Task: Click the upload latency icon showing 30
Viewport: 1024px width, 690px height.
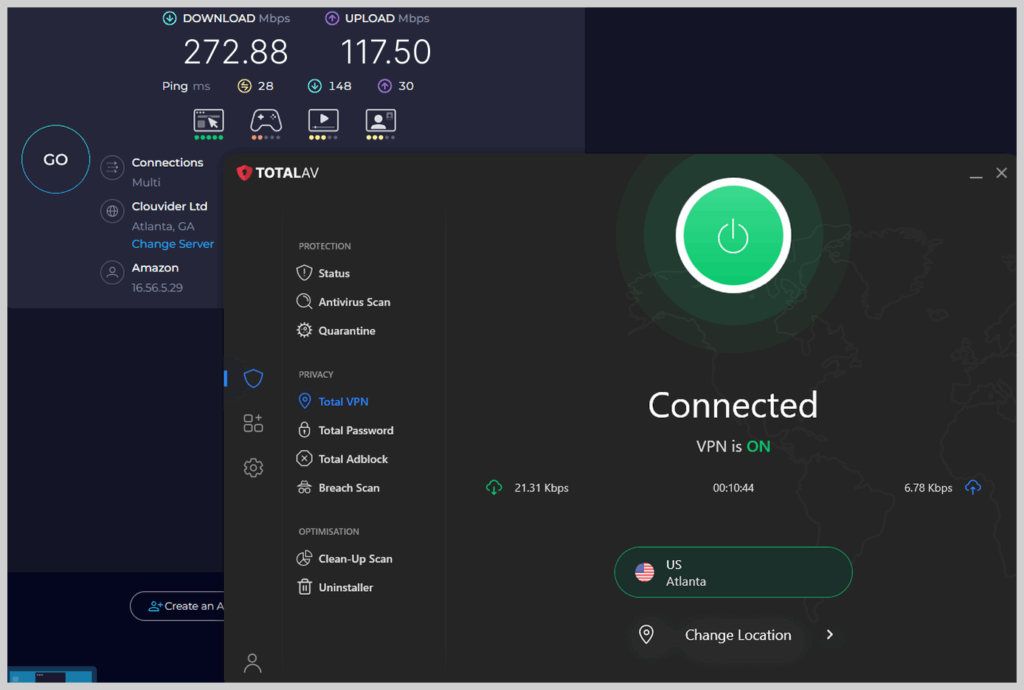Action: [385, 86]
